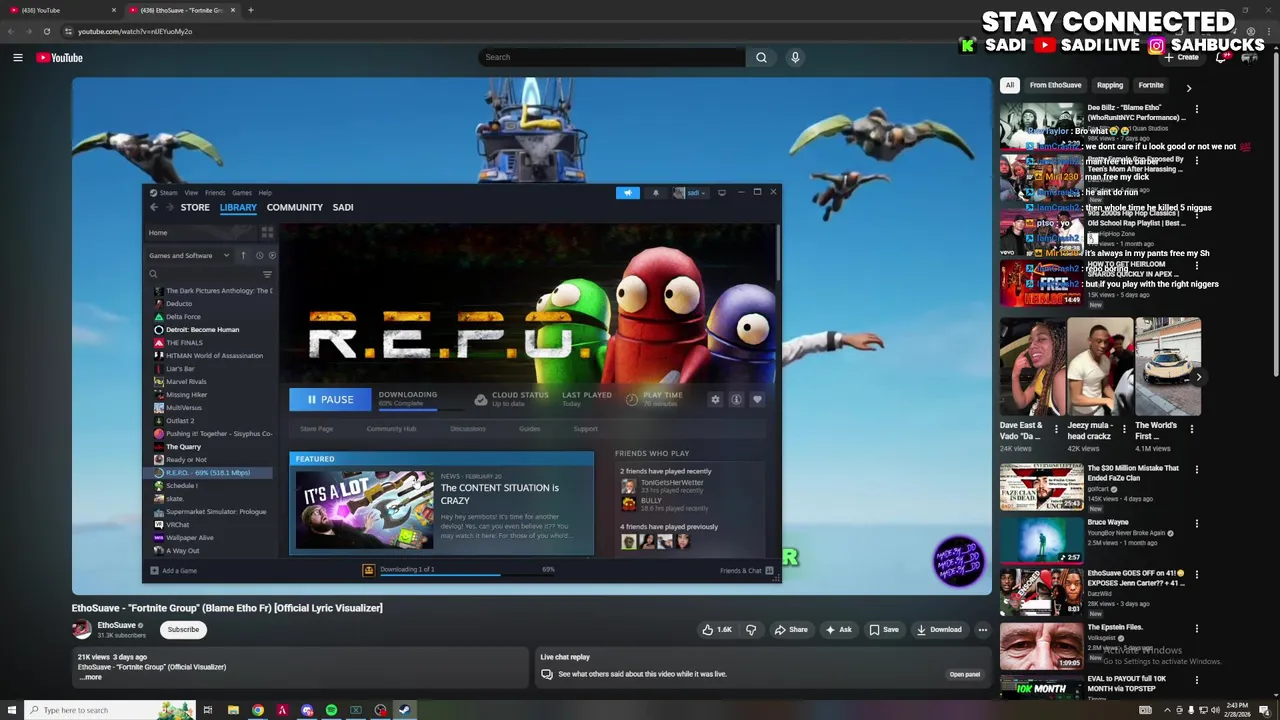Switch library to grid collections view
The width and height of the screenshot is (1280, 720).
[x=267, y=232]
